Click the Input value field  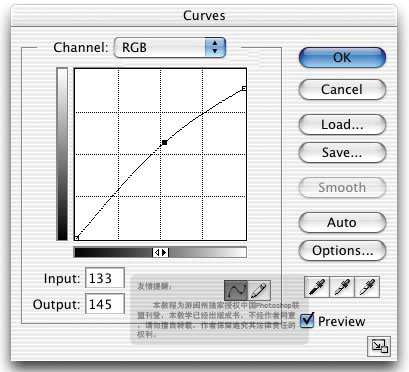105,278
